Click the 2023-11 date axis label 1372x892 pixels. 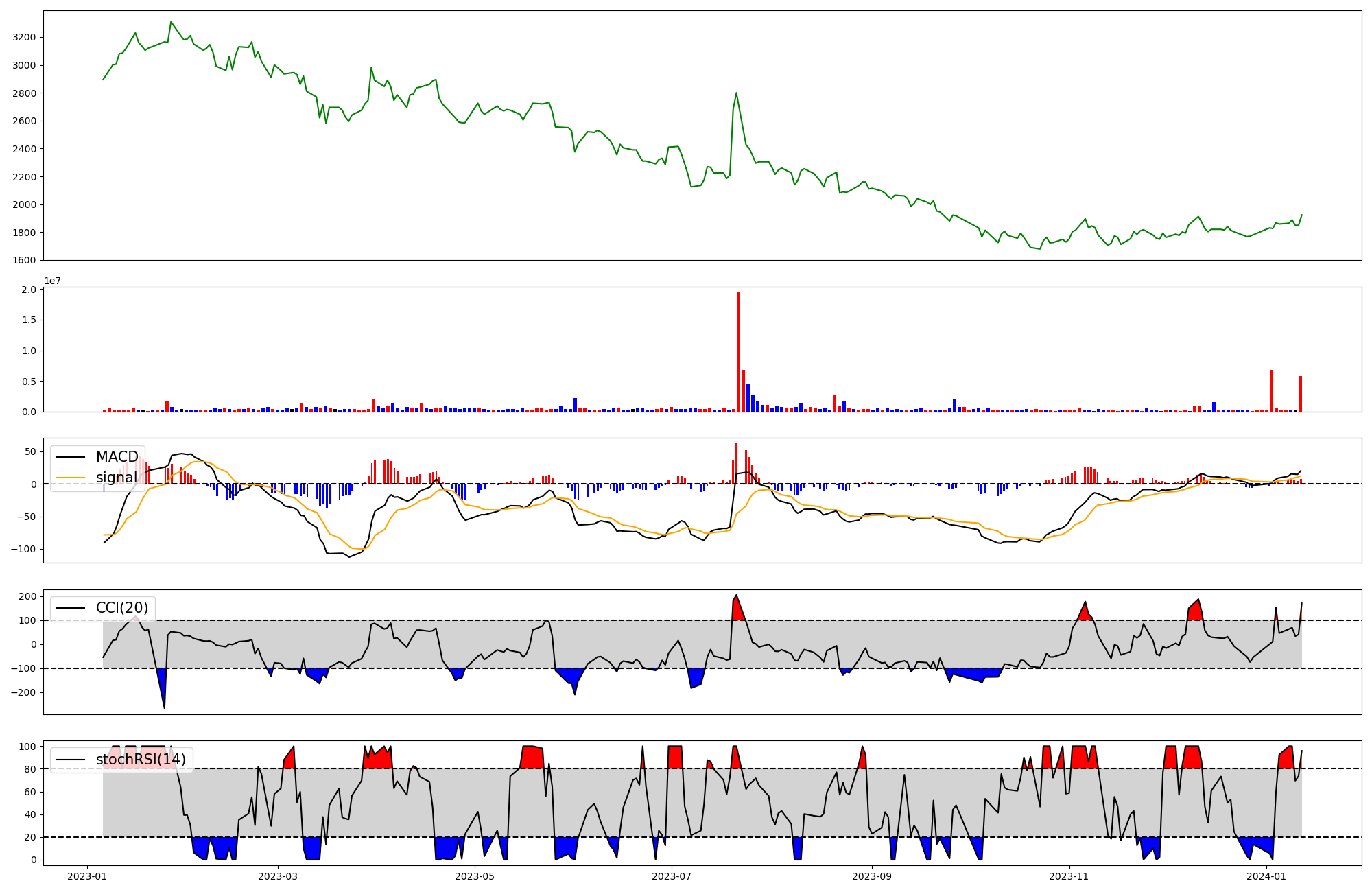pyautogui.click(x=1069, y=876)
